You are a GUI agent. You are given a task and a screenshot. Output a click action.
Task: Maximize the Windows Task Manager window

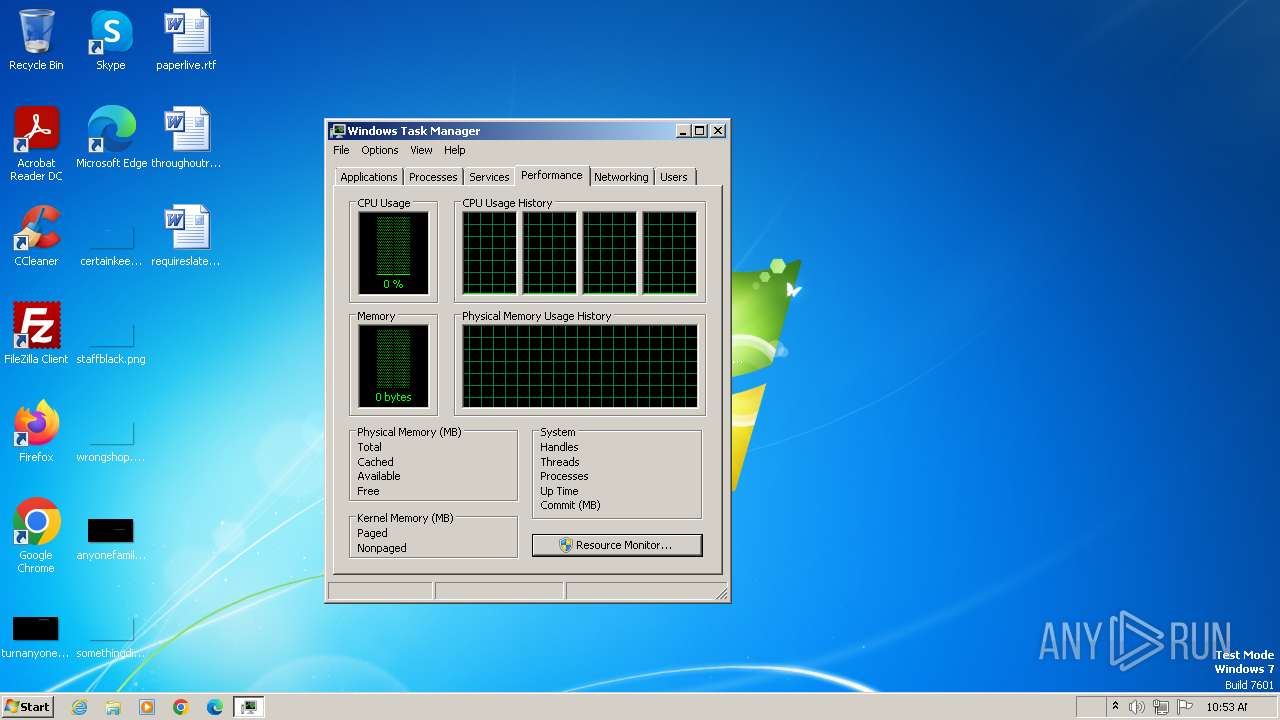coord(699,131)
